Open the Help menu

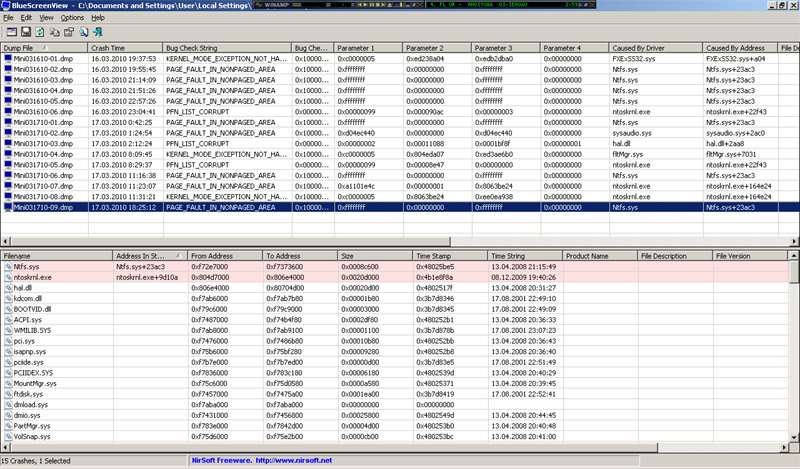[98, 18]
